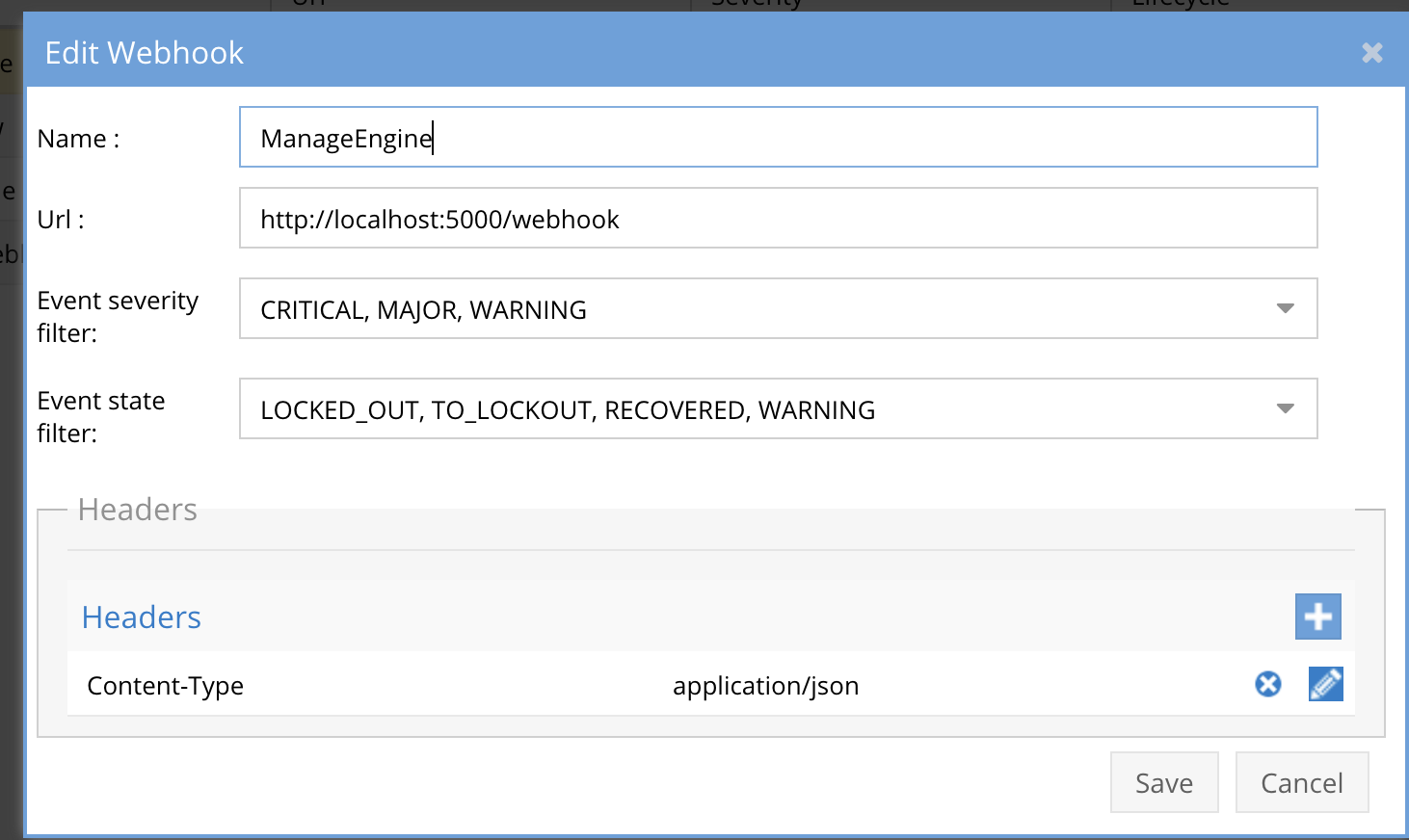Click the blue Headers heading
1409x840 pixels.
141,617
